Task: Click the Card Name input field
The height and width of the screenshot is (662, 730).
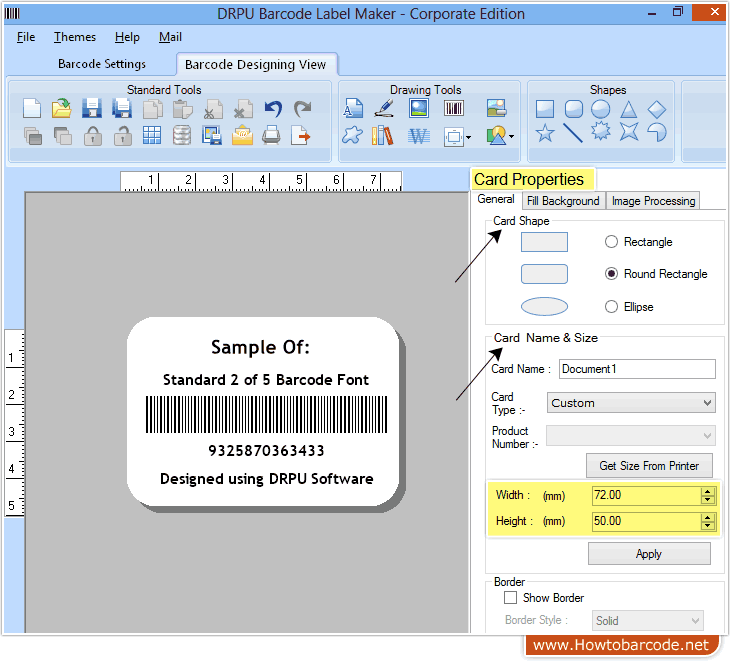Action: [x=636, y=369]
